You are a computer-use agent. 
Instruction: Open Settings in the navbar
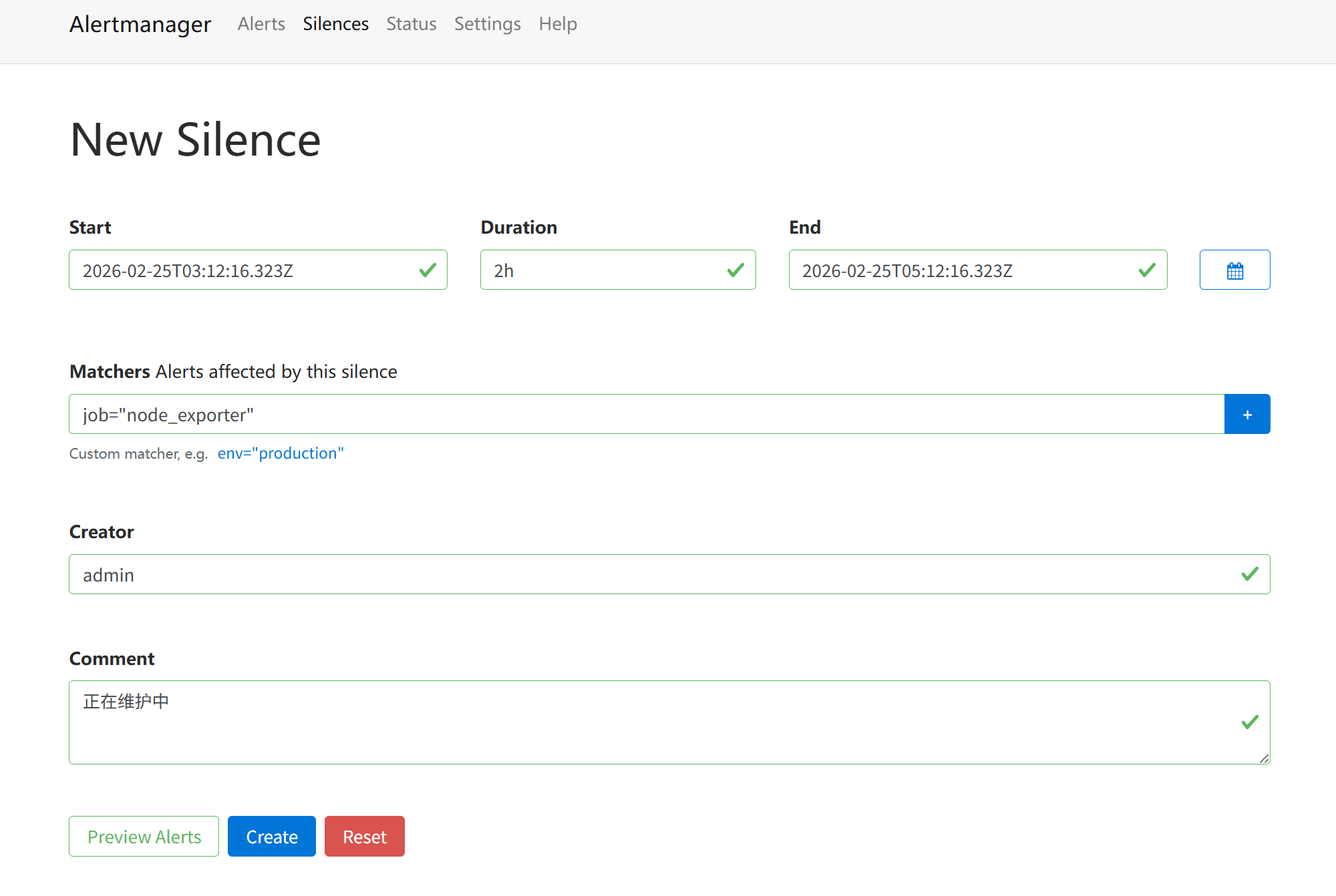tap(487, 24)
